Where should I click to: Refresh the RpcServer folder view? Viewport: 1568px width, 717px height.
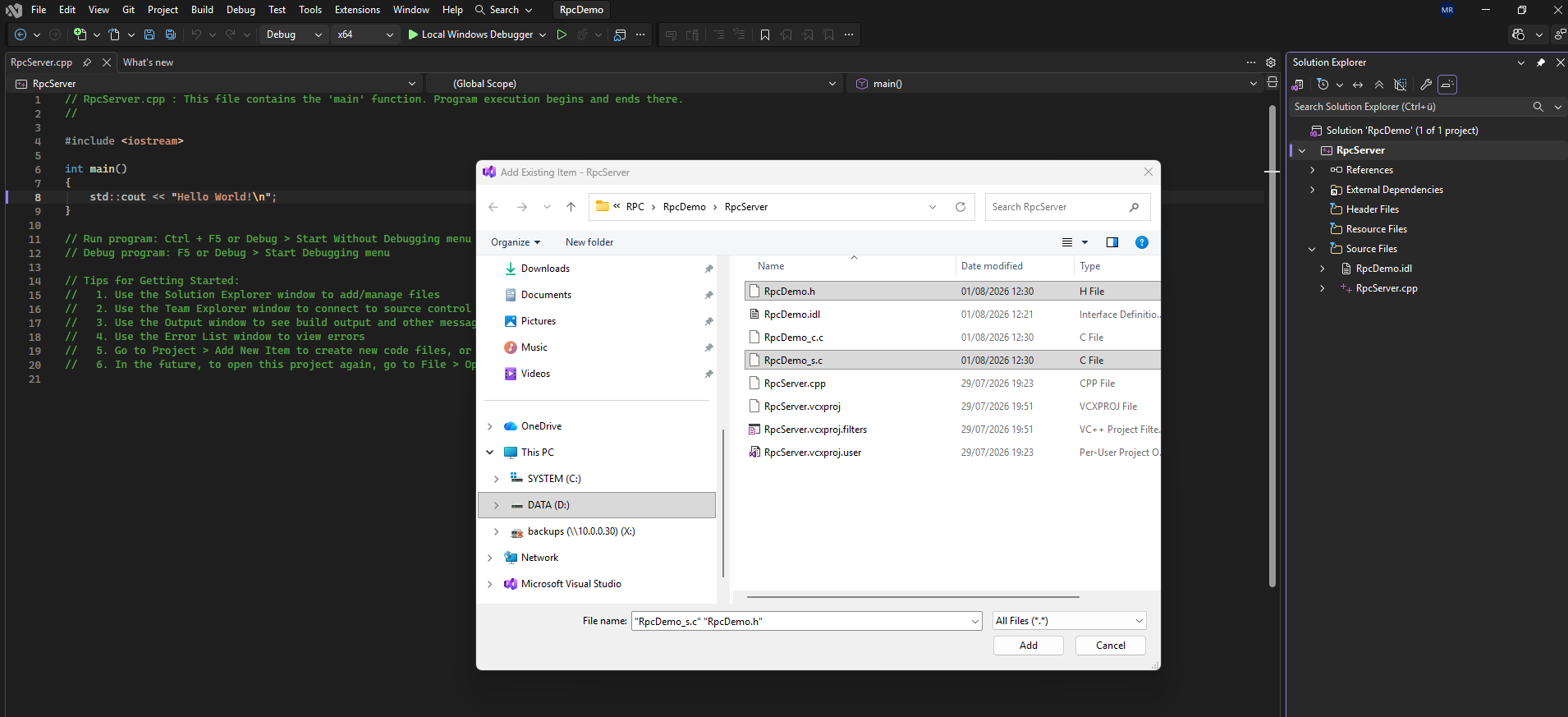960,207
